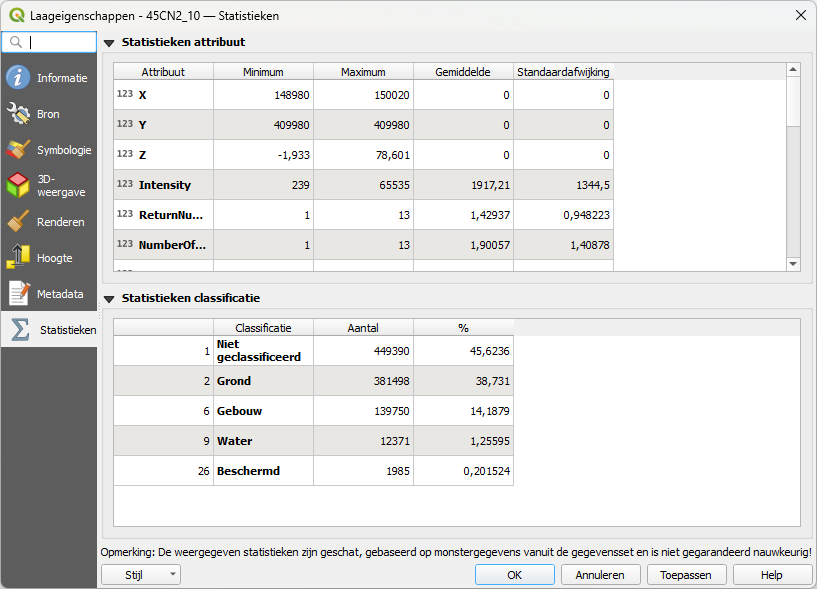Select the Intensity attribute row

click(164, 185)
